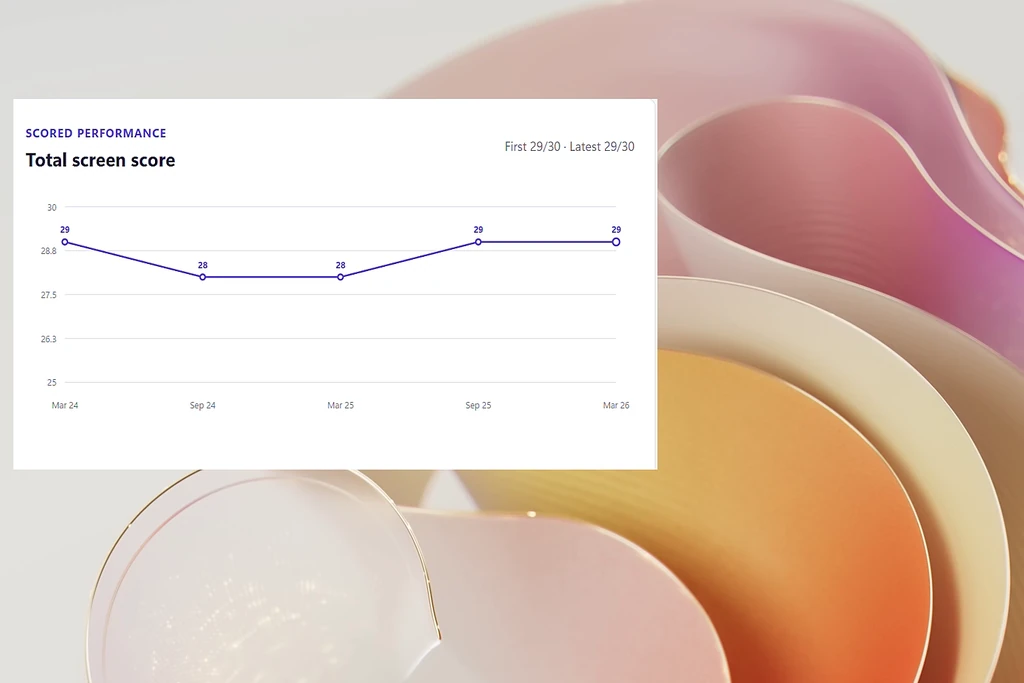Image resolution: width=1024 pixels, height=683 pixels.
Task: Select the Sep 24 data point marker
Action: coord(202,277)
